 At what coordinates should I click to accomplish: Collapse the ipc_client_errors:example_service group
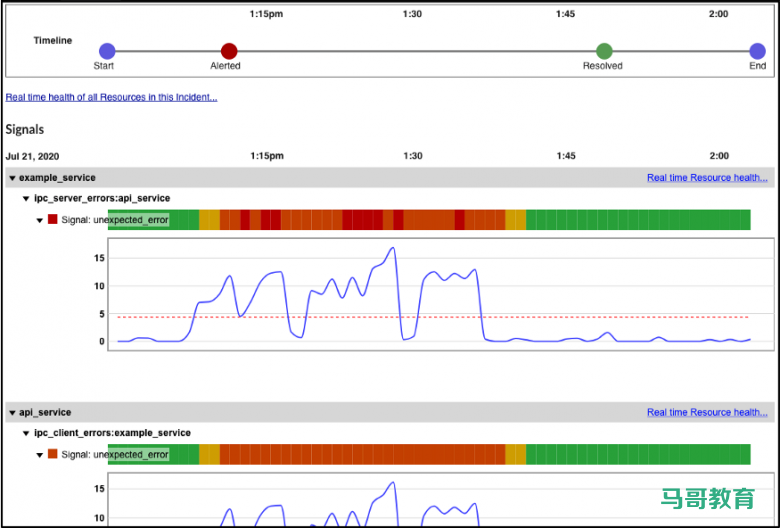click(x=27, y=433)
